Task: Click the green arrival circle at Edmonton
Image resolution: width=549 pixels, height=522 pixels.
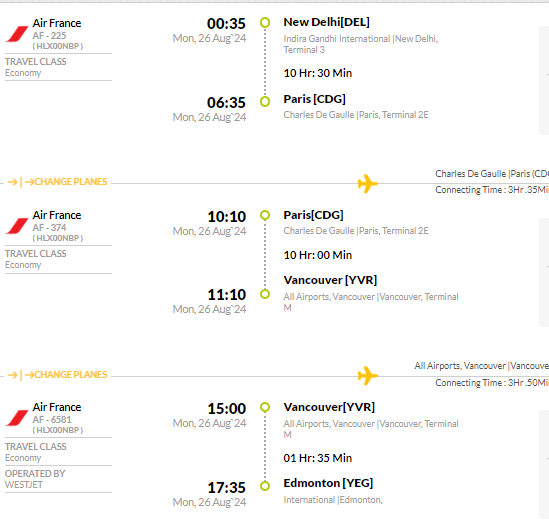Action: [x=265, y=486]
